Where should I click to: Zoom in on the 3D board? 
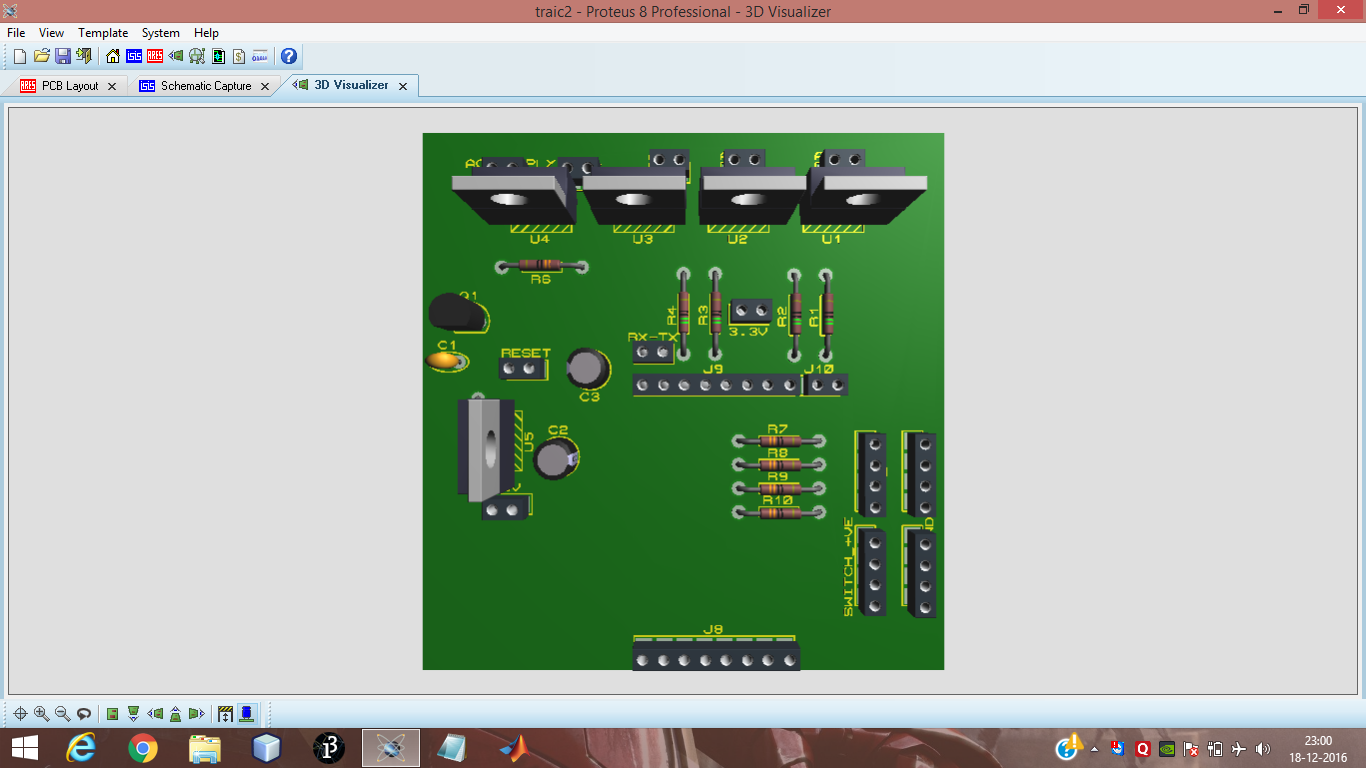(x=41, y=714)
